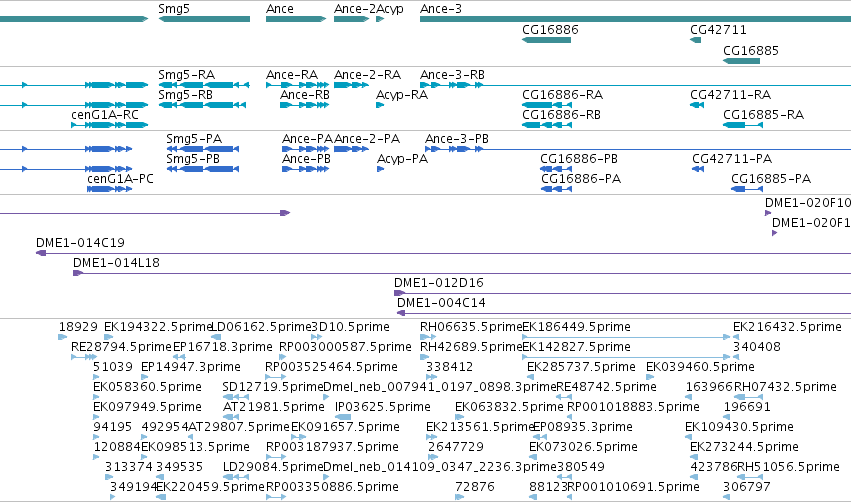The height and width of the screenshot is (502, 851).
Task: Click protein Ance-PA label
Action: pos(307,138)
